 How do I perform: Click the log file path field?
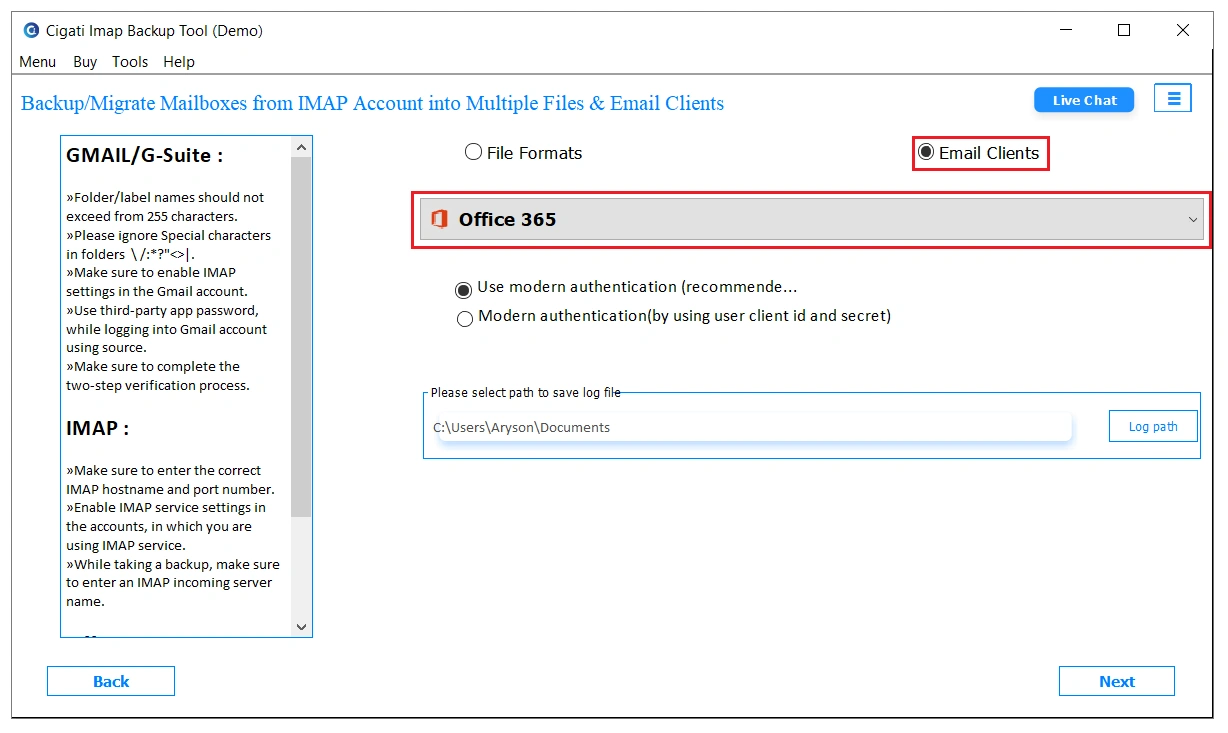click(753, 427)
